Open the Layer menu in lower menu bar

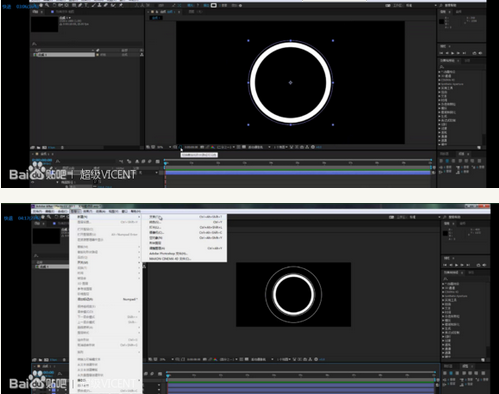(x=75, y=211)
